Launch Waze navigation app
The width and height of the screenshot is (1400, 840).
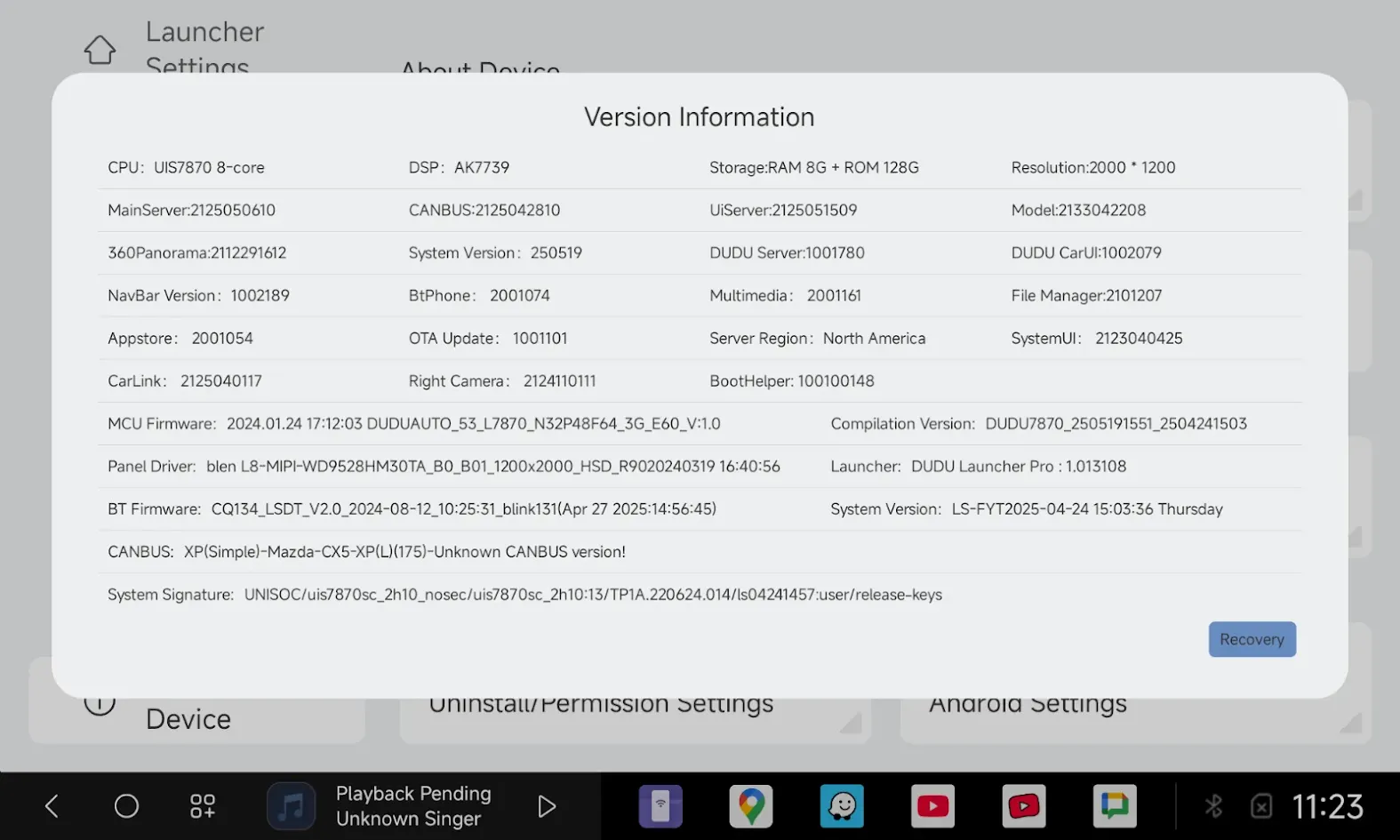point(842,806)
